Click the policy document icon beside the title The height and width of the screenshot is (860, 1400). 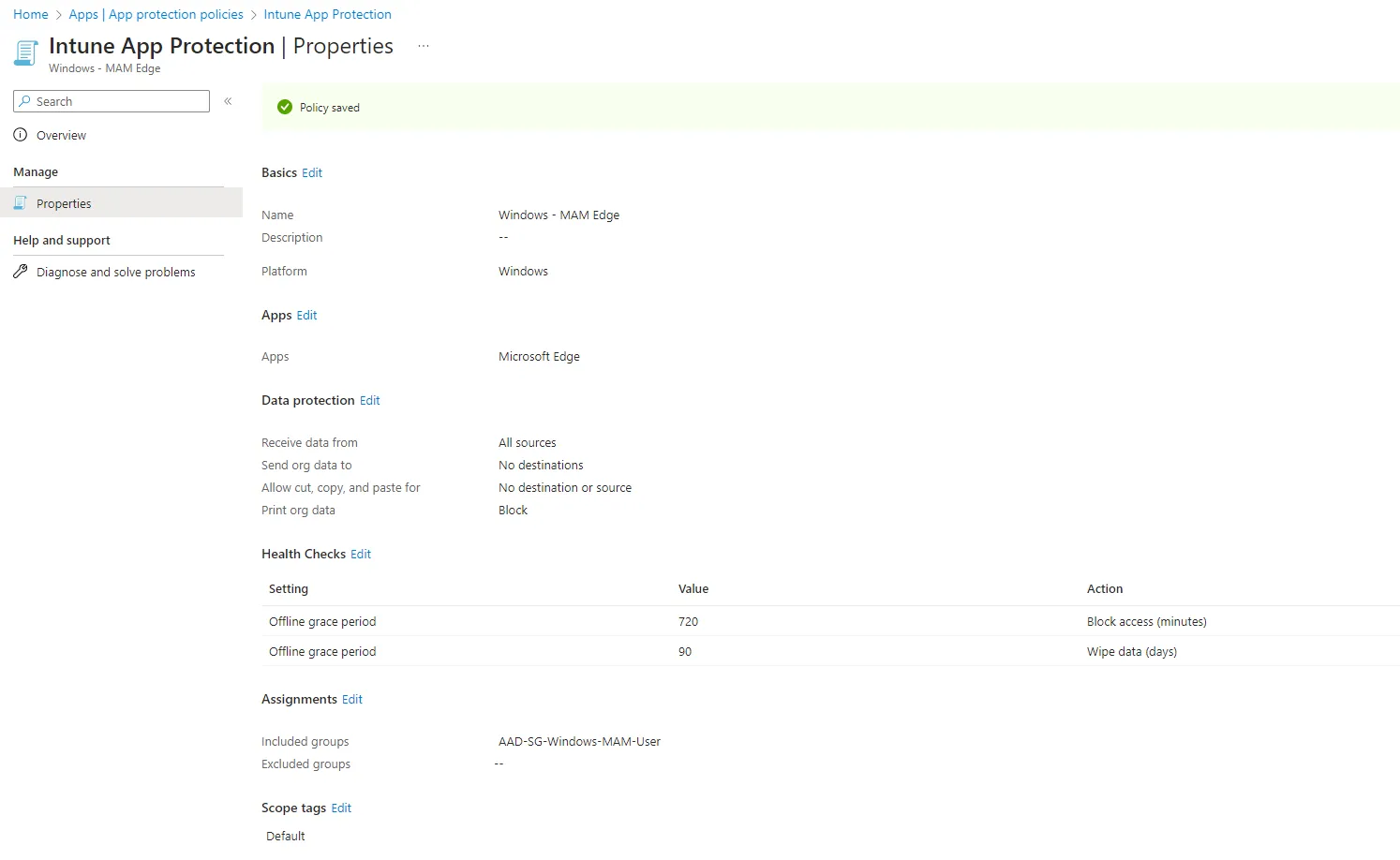click(x=26, y=52)
